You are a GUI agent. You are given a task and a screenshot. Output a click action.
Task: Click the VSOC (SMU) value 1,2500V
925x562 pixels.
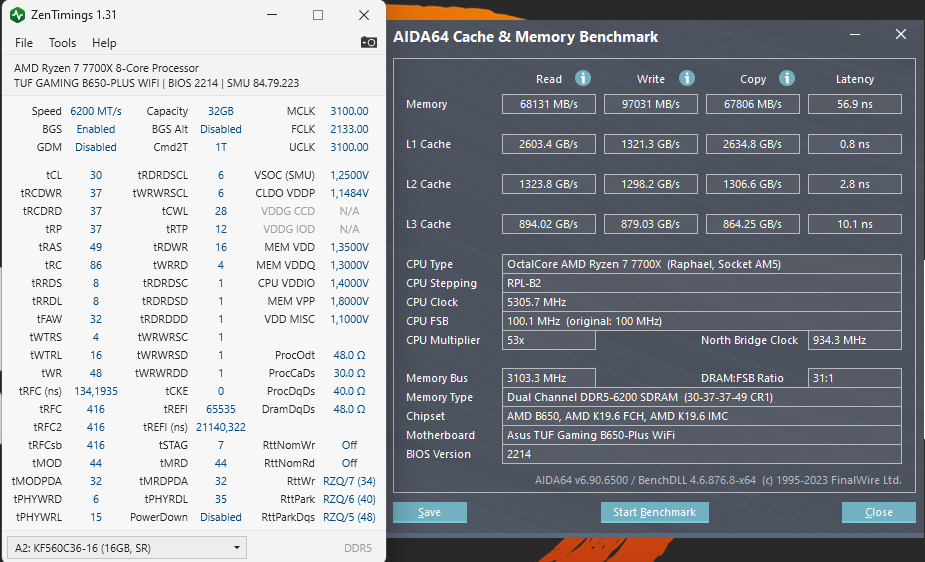349,175
